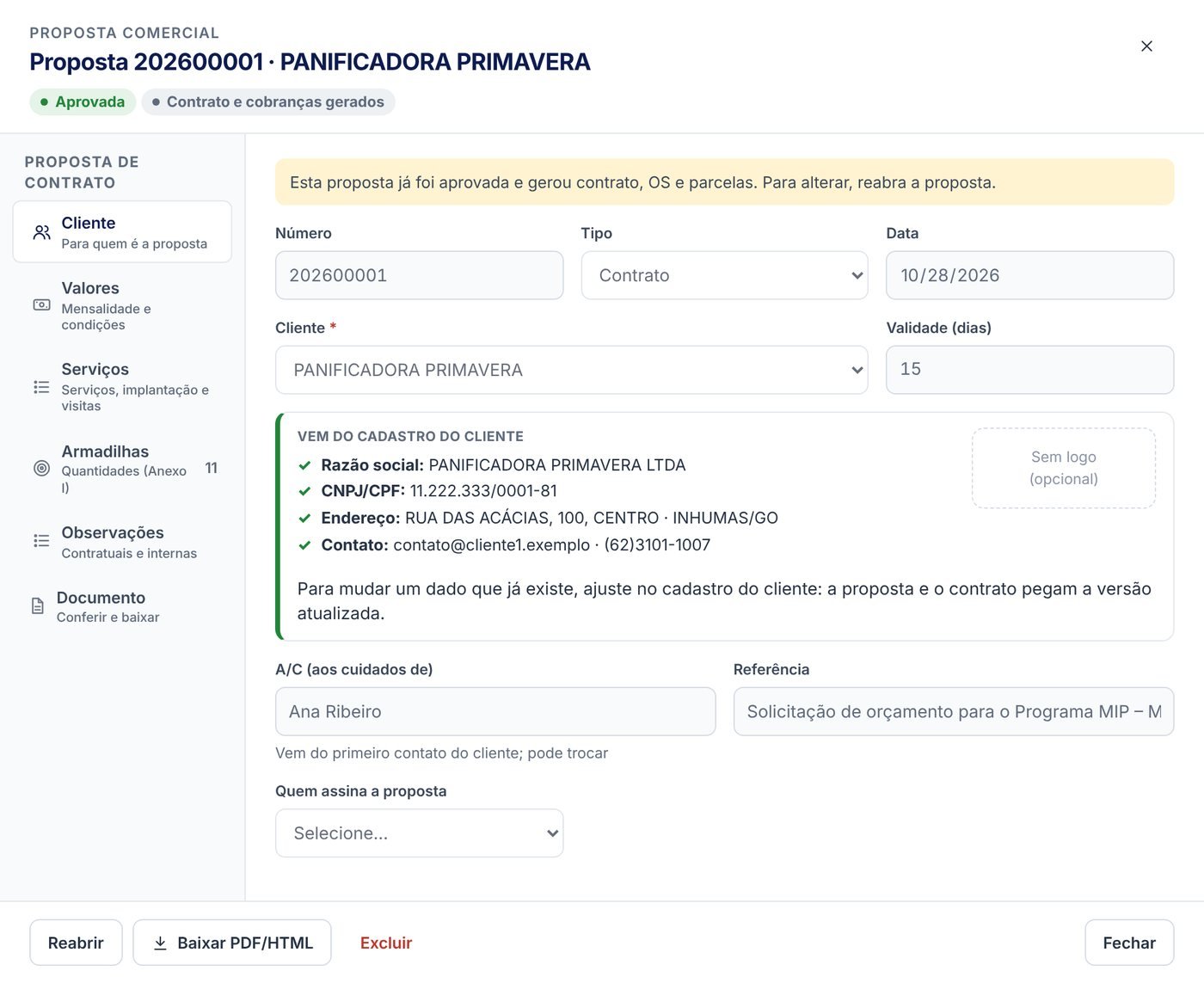1204x983 pixels.
Task: Click the green check beside Endereço
Action: click(x=304, y=518)
